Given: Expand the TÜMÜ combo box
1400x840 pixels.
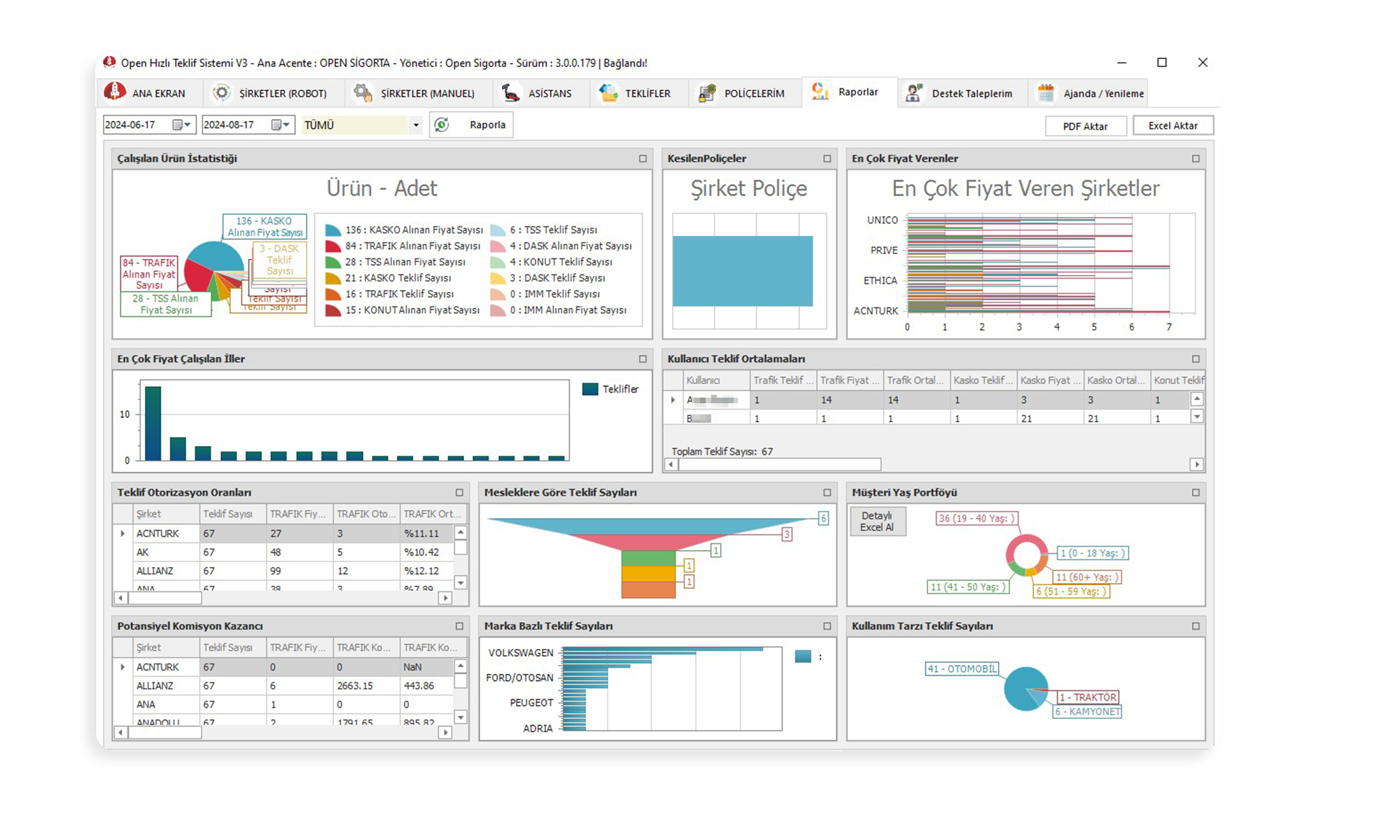Looking at the screenshot, I should coord(416,125).
